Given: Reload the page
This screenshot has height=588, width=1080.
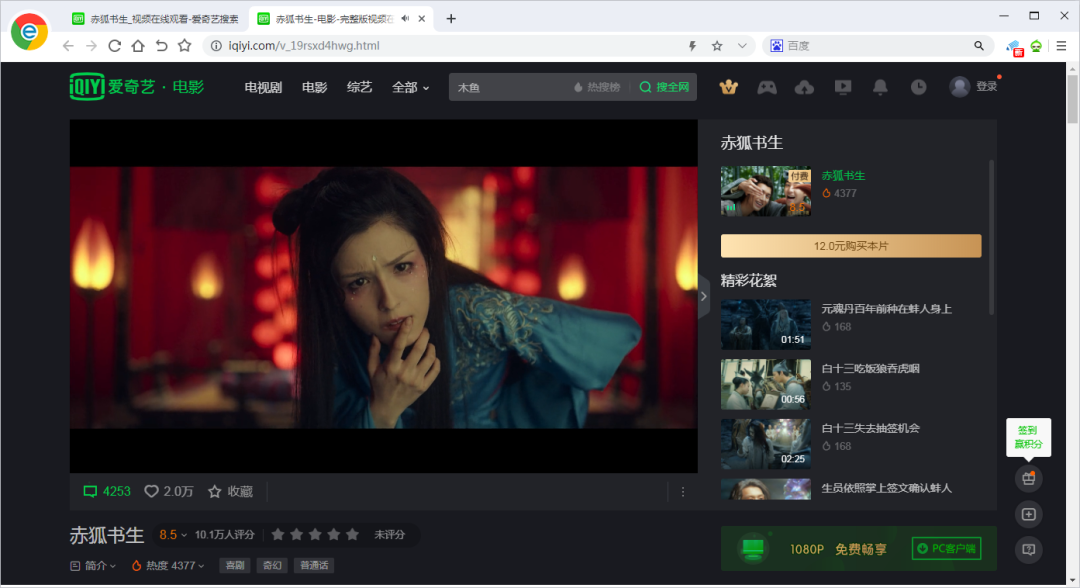Looking at the screenshot, I should (114, 45).
